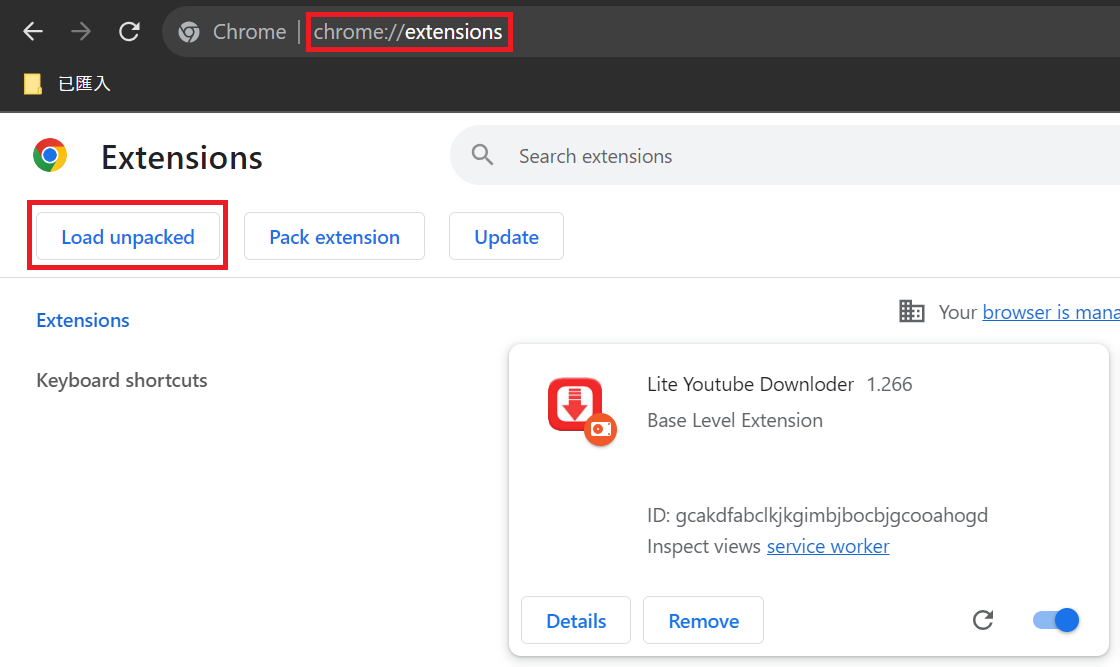Viewport: 1120px width, 667px height.
Task: Open Details for Lite Youtube Downloader
Action: click(576, 620)
